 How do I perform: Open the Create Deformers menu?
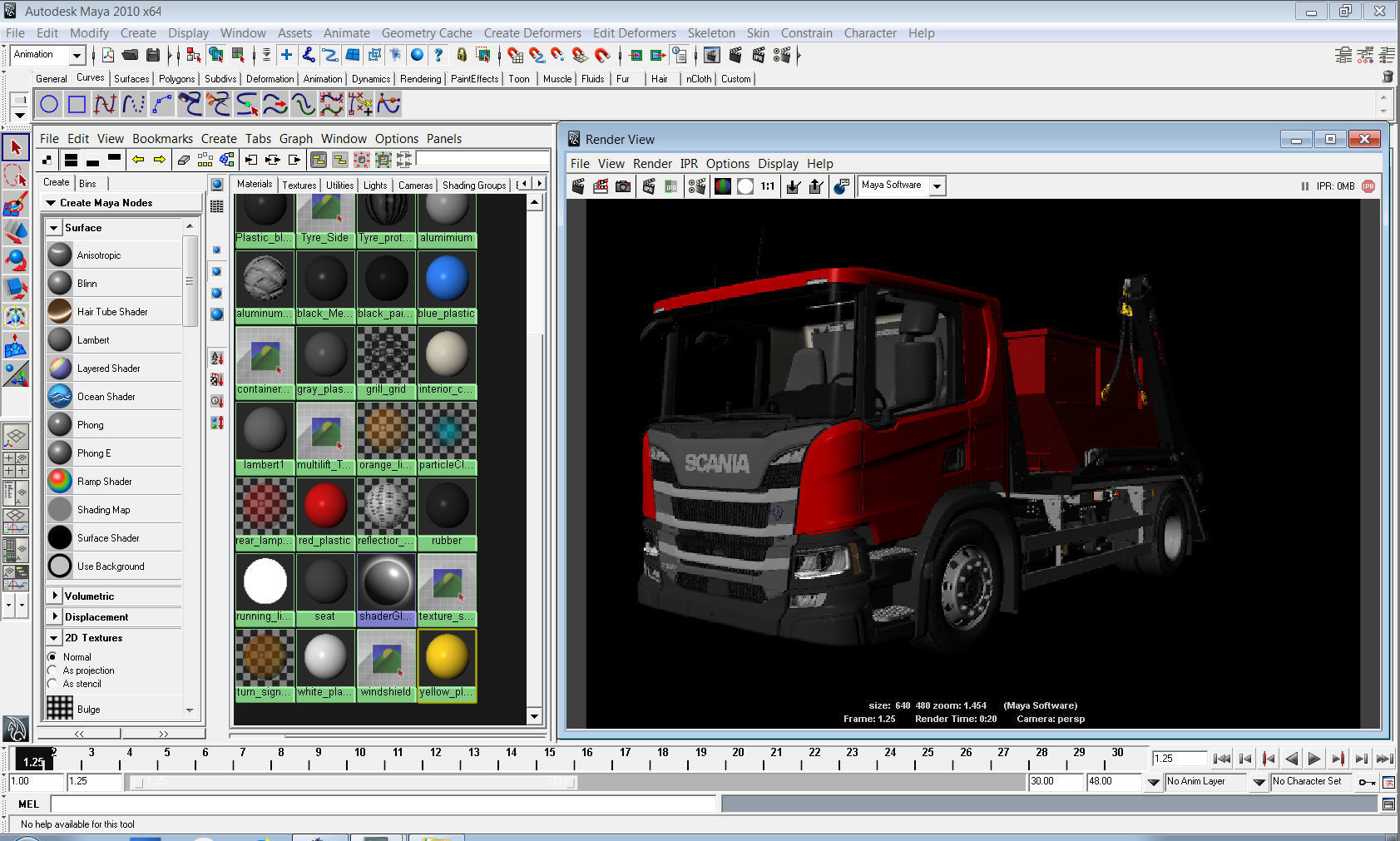point(532,33)
